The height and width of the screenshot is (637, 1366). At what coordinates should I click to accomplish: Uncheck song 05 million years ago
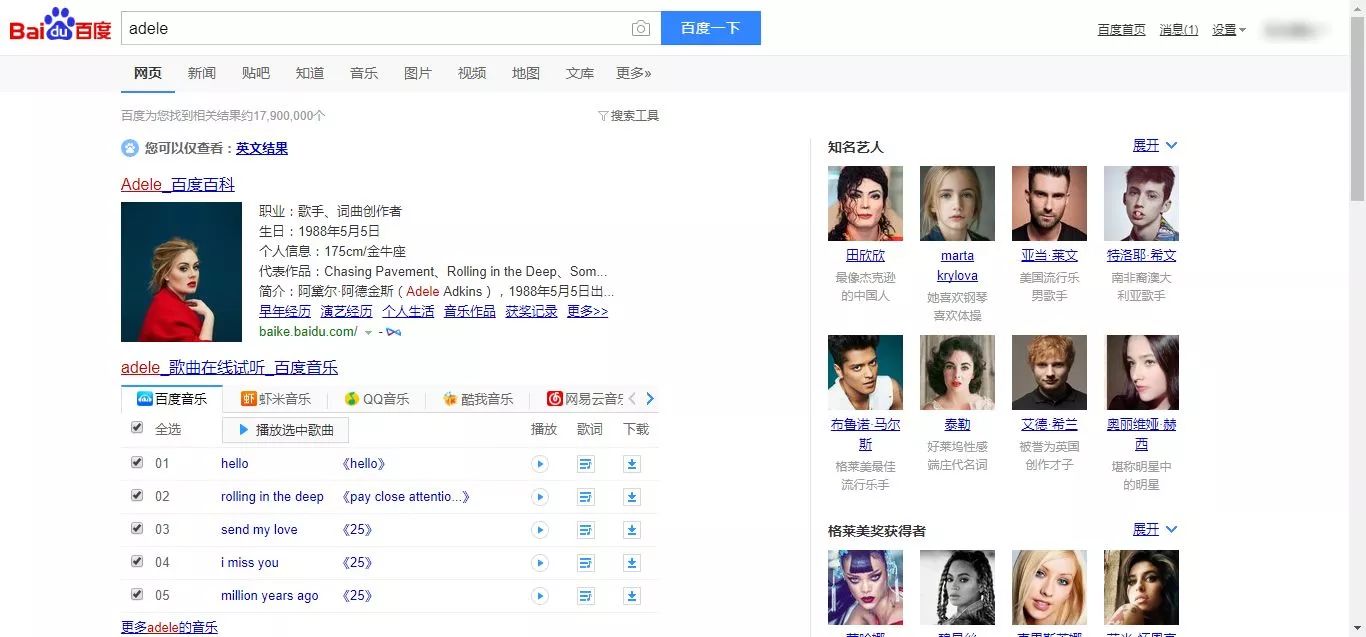point(137,594)
